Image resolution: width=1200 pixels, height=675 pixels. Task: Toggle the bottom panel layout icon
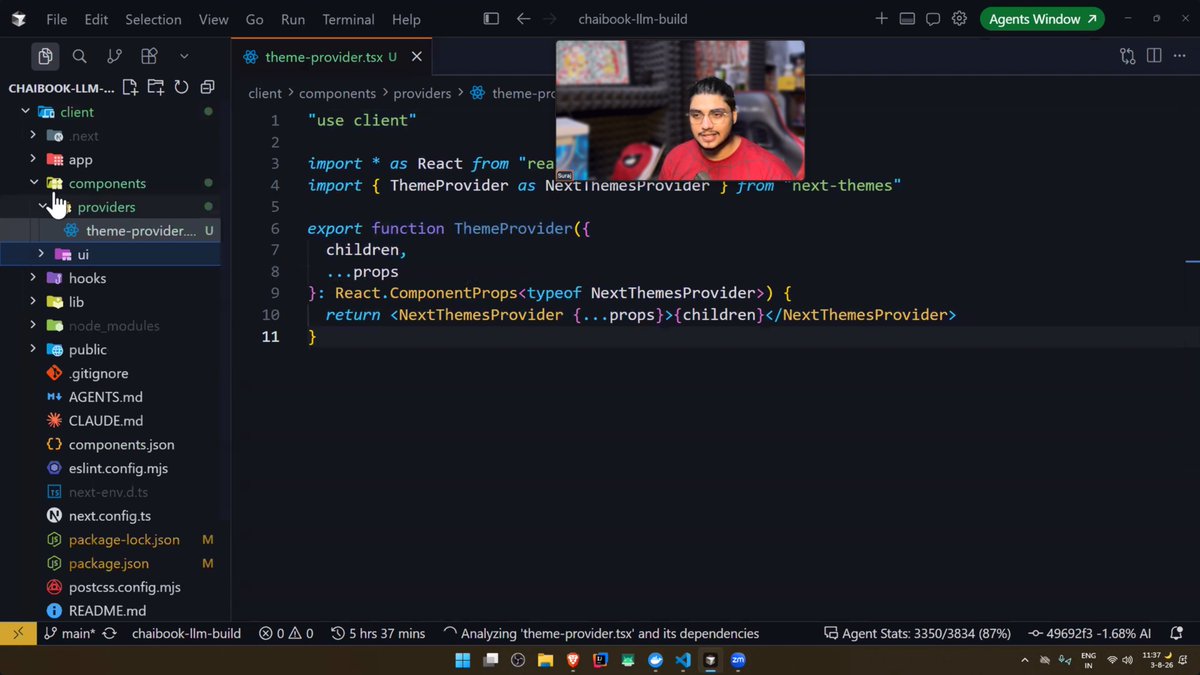pyautogui.click(x=907, y=19)
